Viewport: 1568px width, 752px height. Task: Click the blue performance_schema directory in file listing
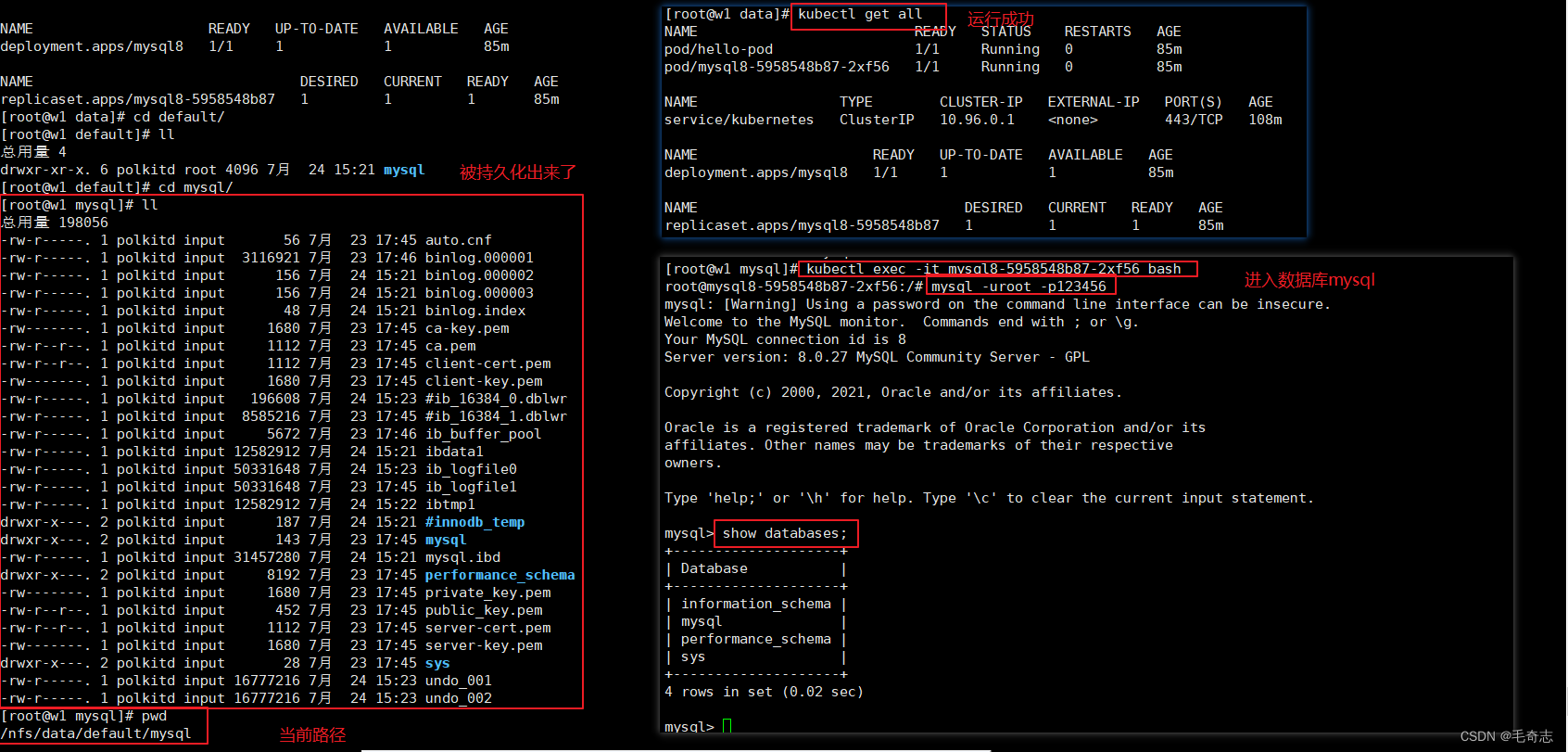[x=500, y=575]
